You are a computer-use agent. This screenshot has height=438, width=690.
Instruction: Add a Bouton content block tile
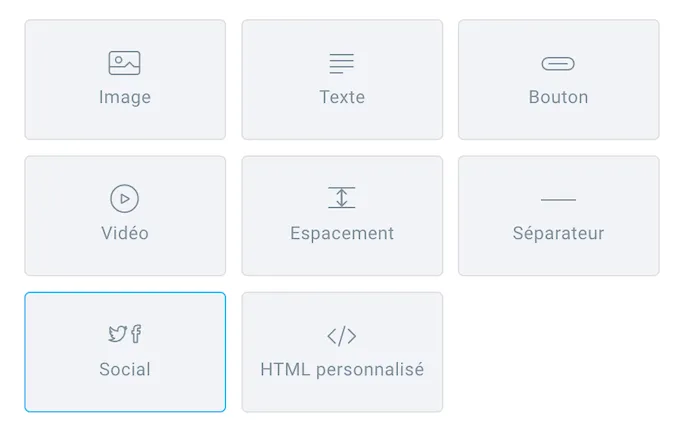point(558,80)
